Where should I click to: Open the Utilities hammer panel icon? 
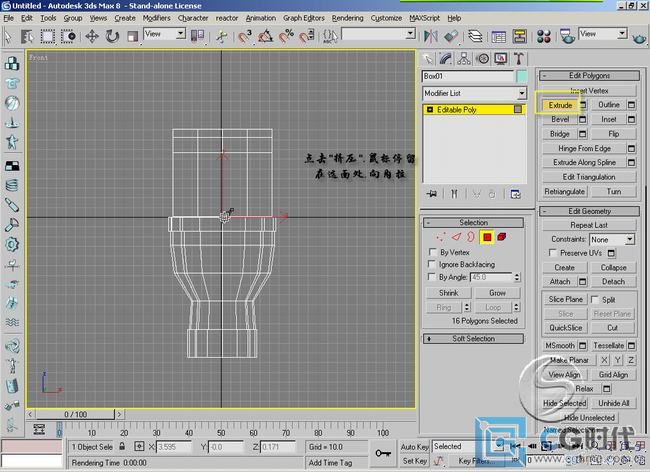coord(519,59)
